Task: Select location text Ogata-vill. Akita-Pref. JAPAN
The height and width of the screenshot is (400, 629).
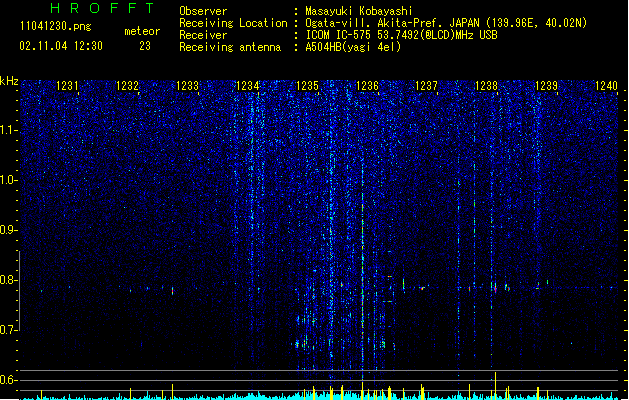Action: coord(392,23)
